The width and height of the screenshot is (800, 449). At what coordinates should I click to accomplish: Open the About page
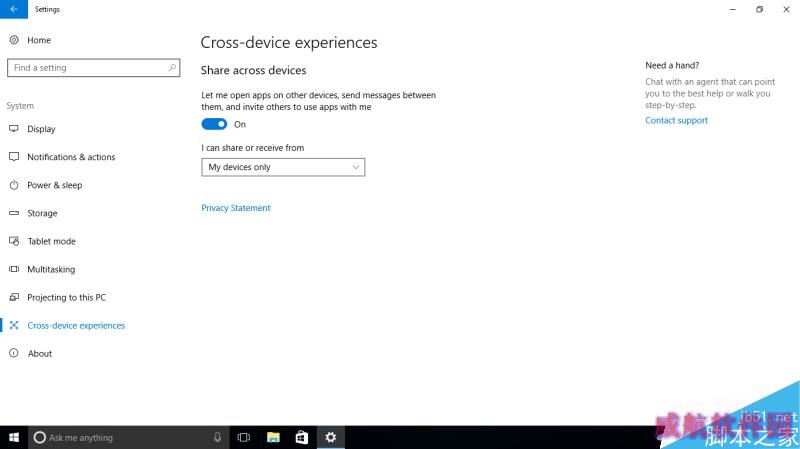click(40, 353)
